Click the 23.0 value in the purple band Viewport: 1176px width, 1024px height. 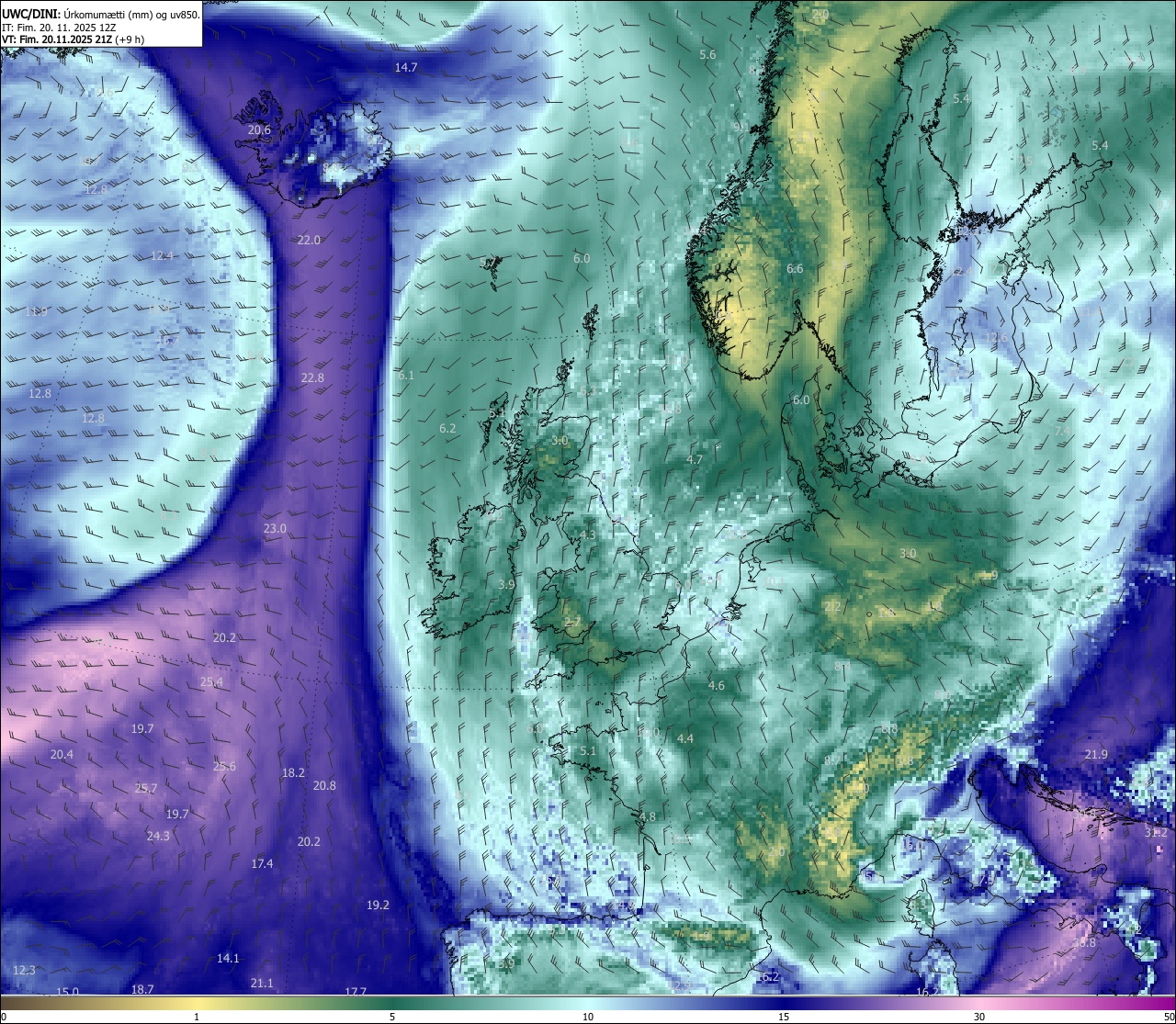(275, 529)
